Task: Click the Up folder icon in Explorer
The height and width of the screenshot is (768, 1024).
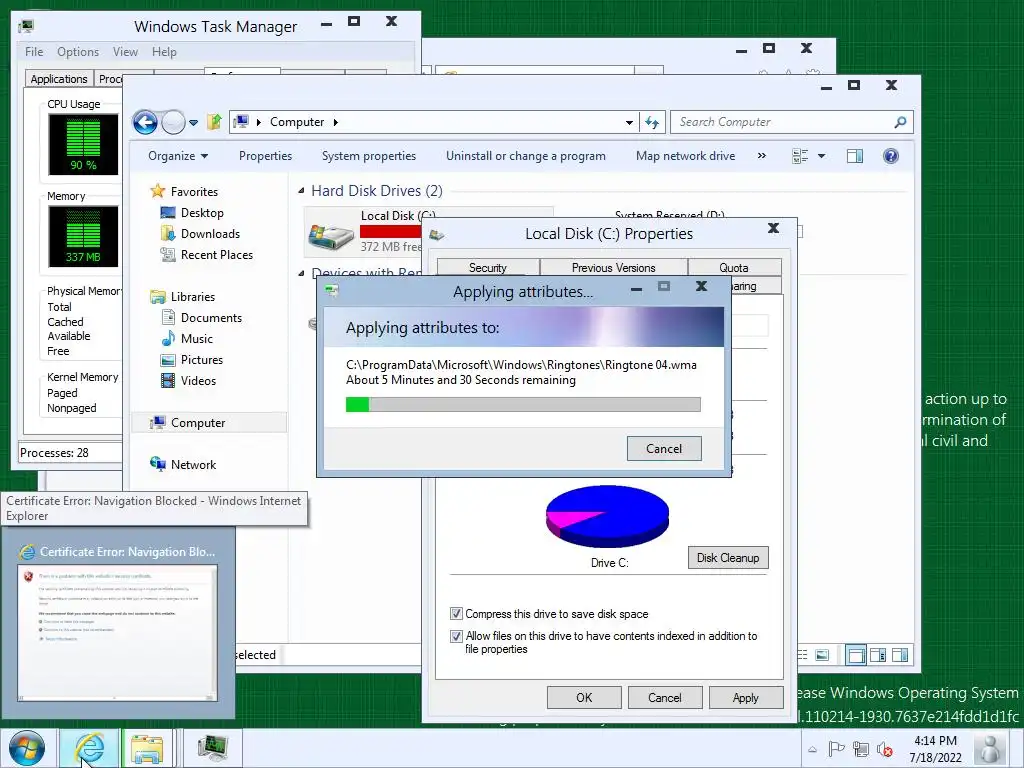Action: pos(214,122)
